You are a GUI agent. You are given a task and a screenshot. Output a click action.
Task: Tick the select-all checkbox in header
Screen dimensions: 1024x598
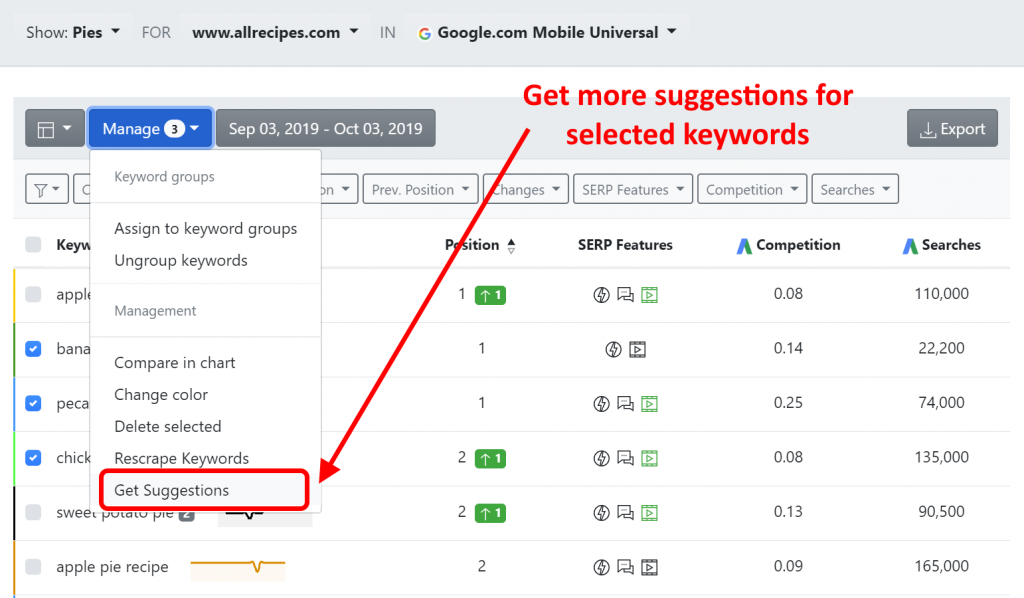[x=33, y=245]
